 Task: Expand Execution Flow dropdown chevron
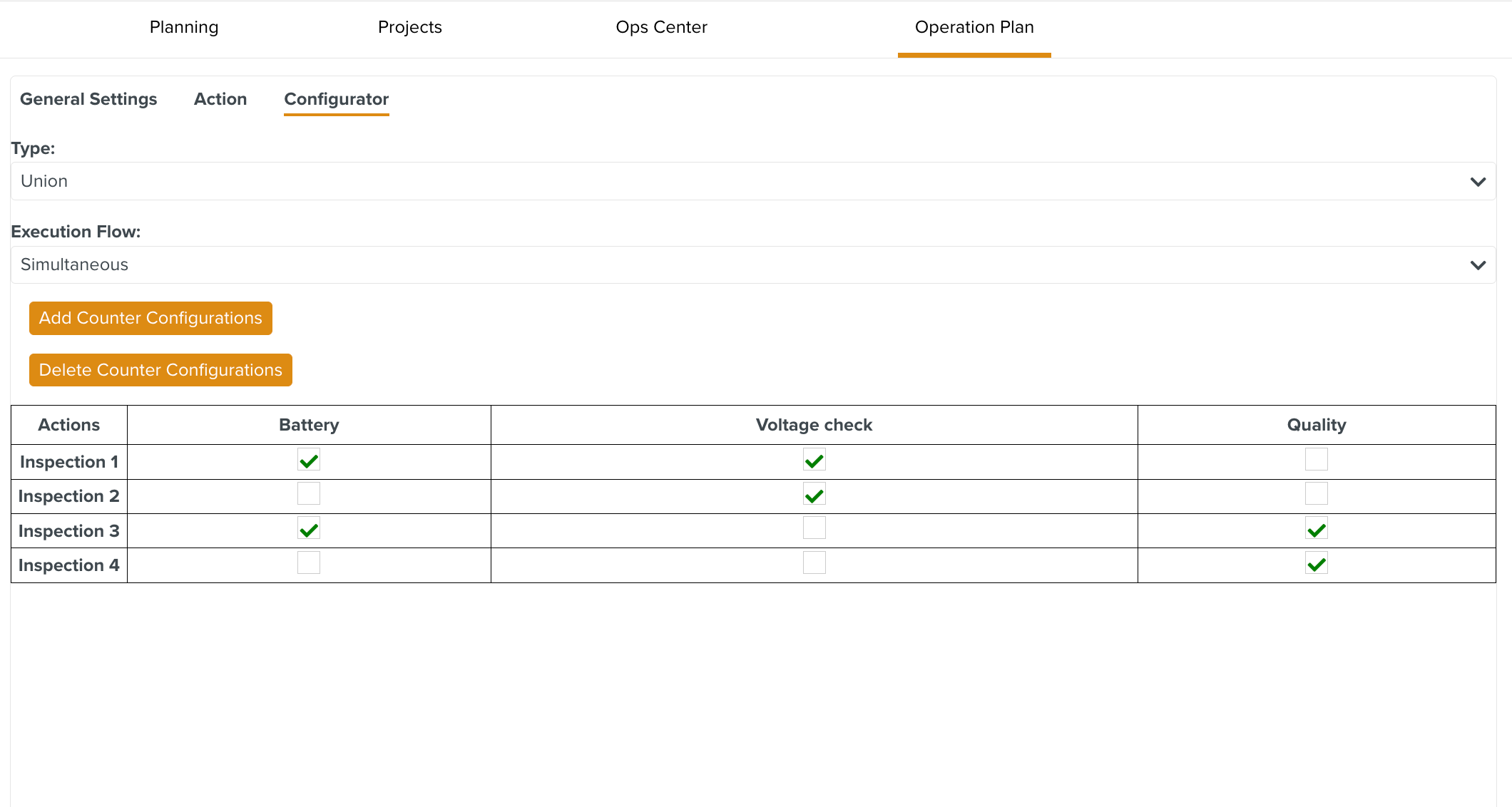pos(1478,265)
